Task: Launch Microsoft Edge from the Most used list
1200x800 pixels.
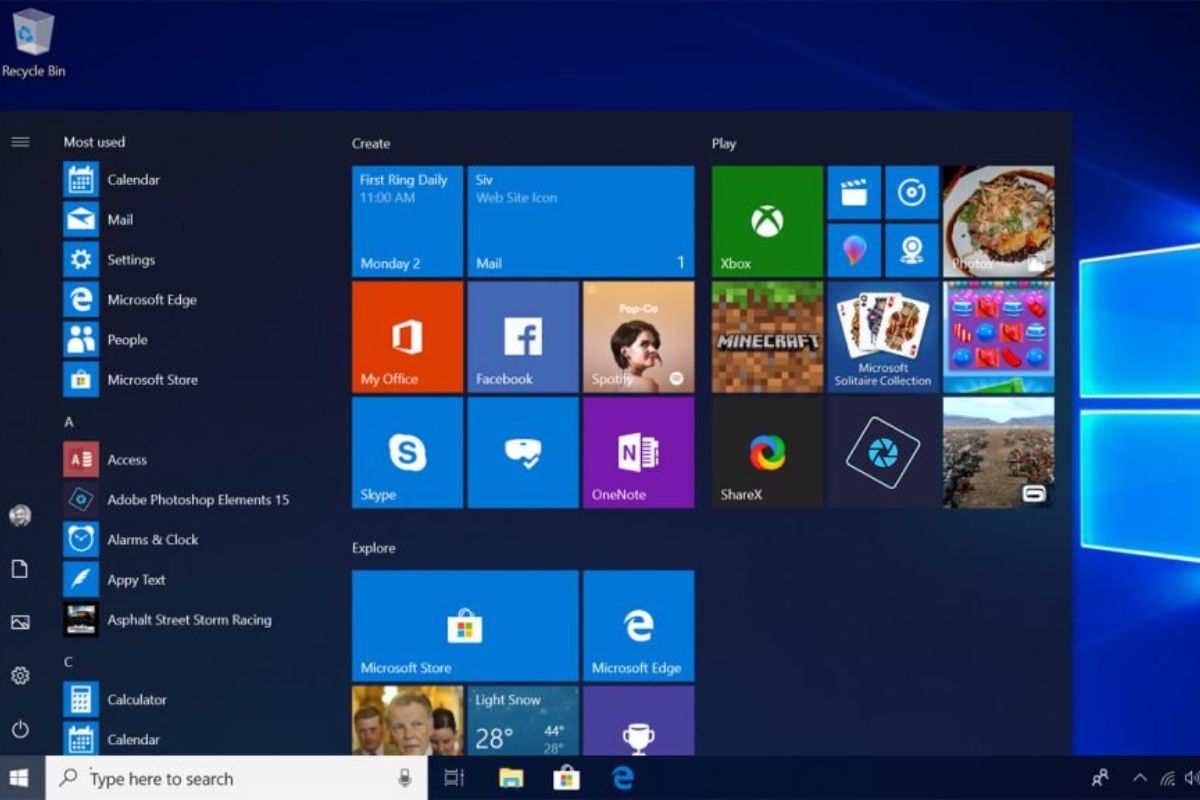Action: click(x=190, y=300)
